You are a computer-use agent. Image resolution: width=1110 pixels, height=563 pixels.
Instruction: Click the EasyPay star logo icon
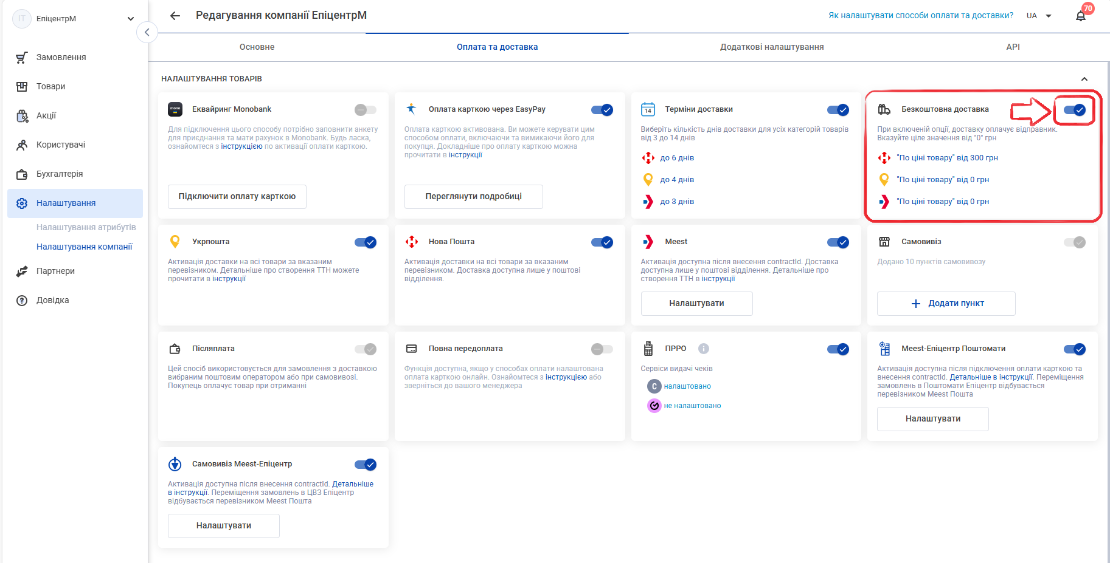pos(411,109)
